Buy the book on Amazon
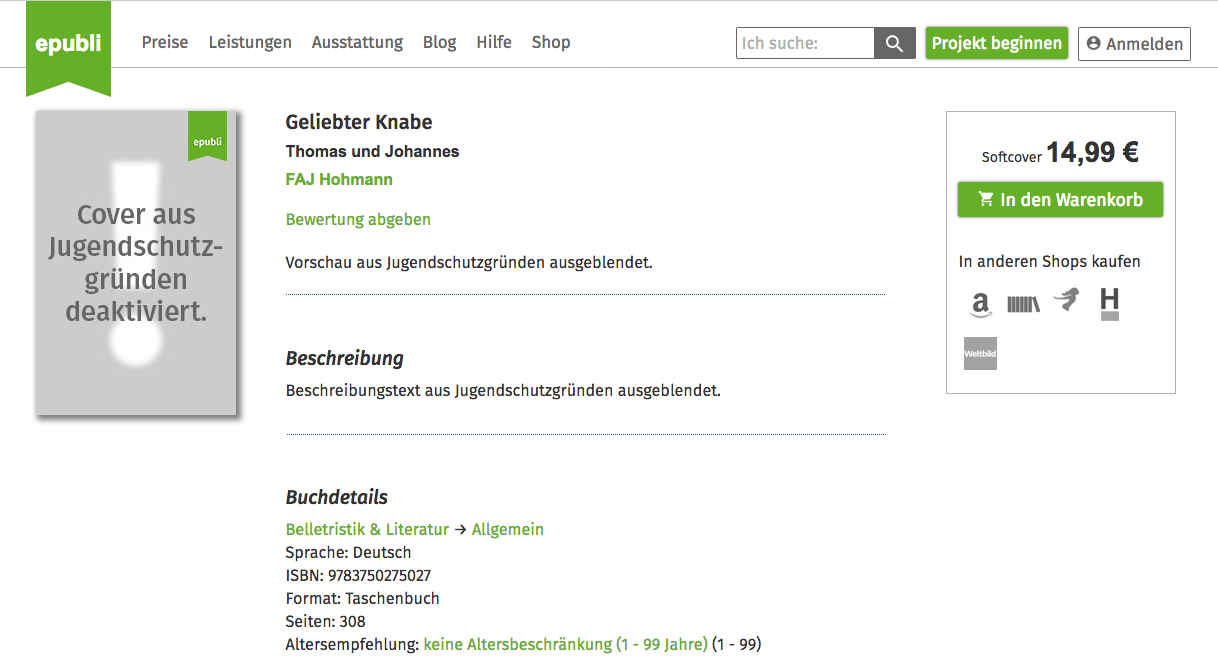The height and width of the screenshot is (659, 1218). 980,303
